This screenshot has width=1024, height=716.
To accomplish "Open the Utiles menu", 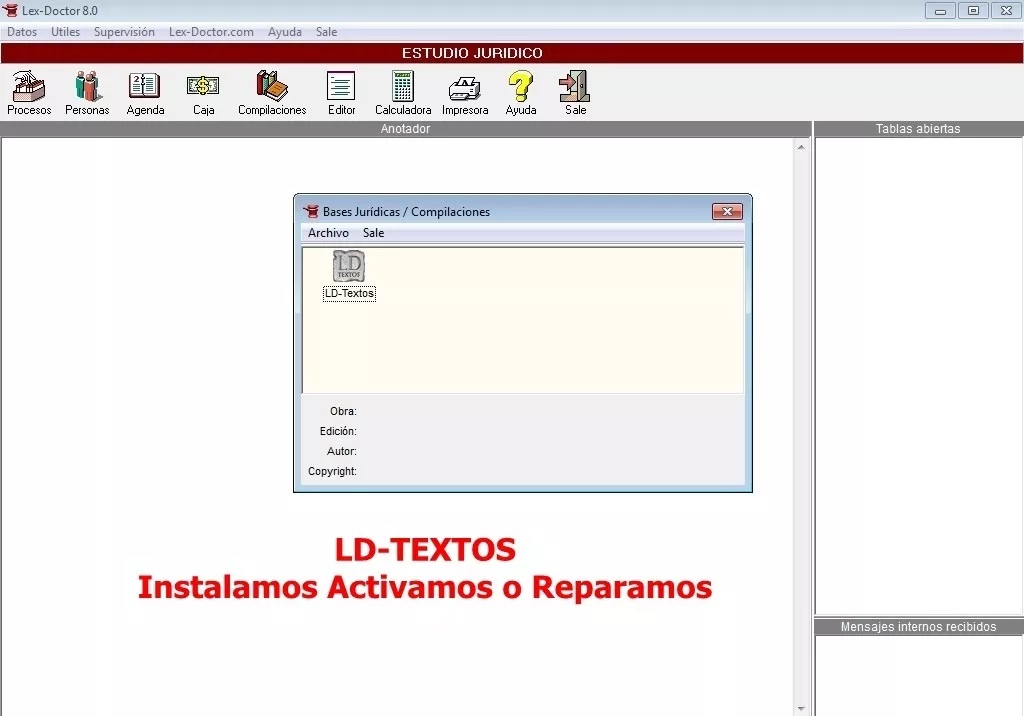I will tap(65, 32).
